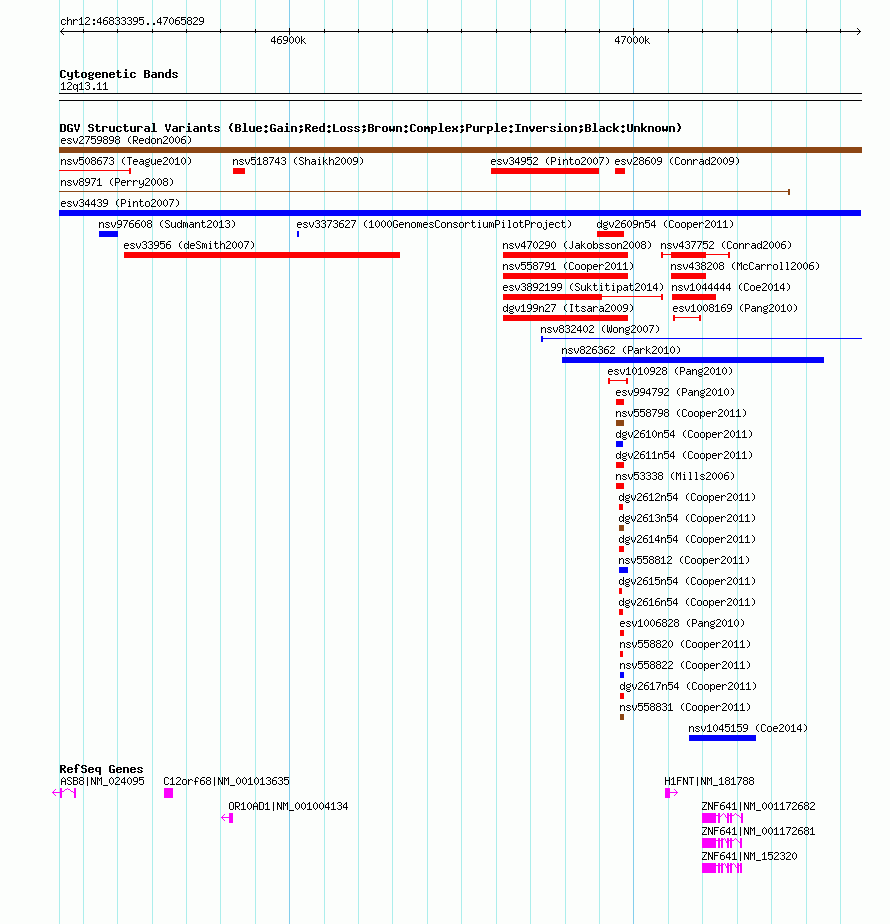Open gene label ASB8|NM_024095
The width and height of the screenshot is (890, 924).
coord(102,781)
